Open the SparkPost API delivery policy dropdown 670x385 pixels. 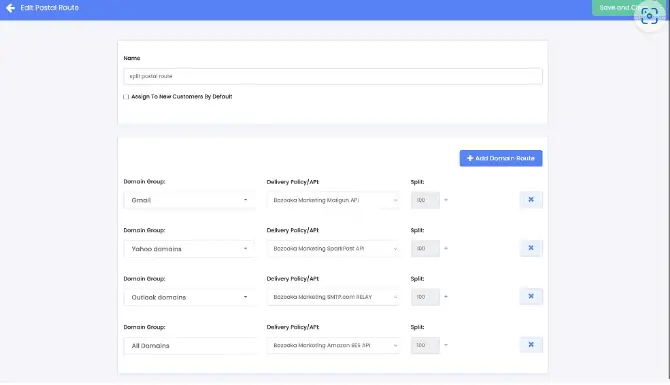click(x=333, y=248)
